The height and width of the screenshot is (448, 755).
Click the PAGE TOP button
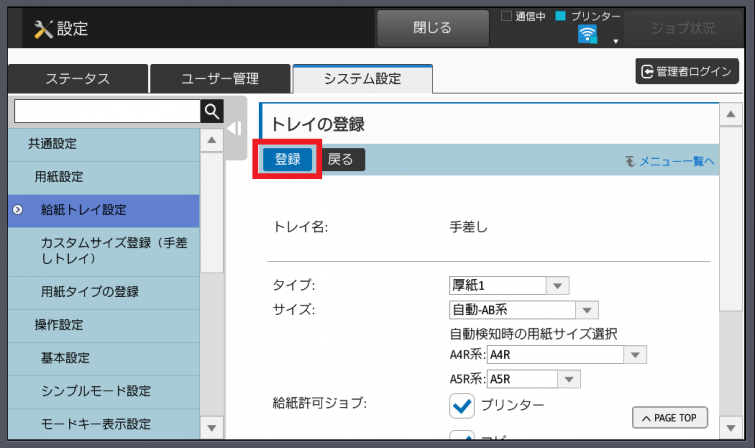[x=670, y=418]
